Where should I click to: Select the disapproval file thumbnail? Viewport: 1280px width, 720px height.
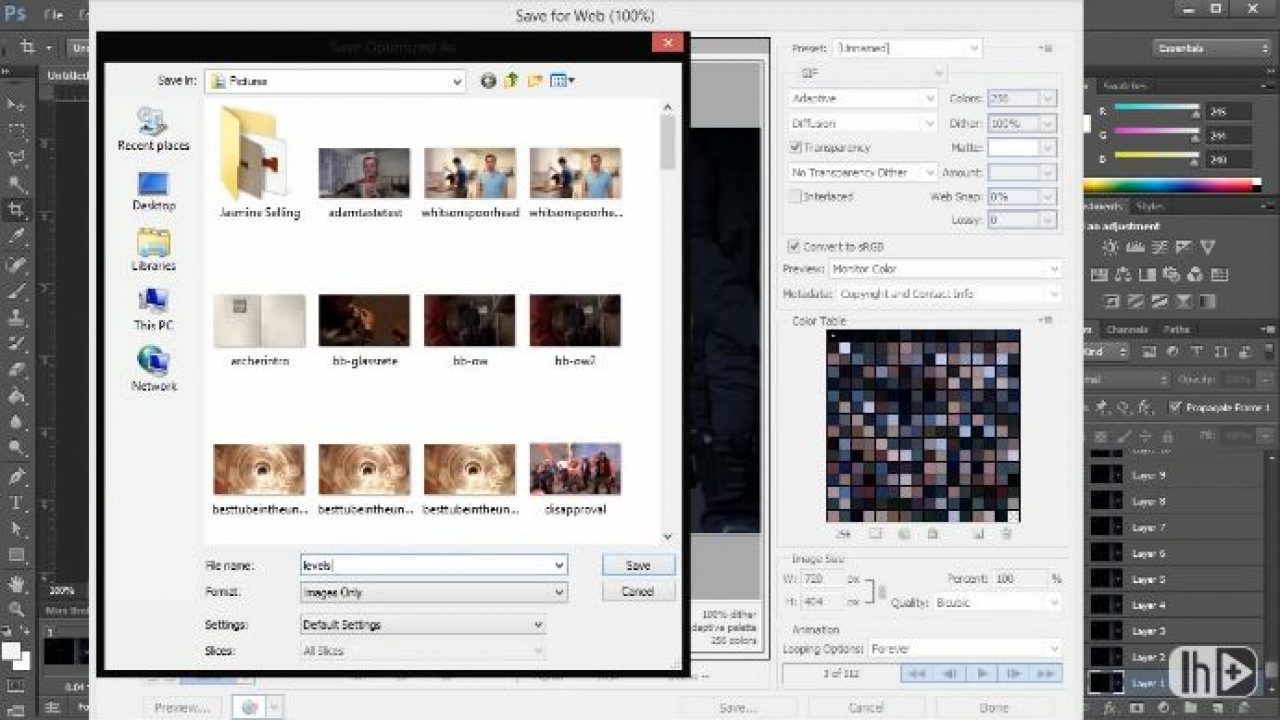[575, 467]
